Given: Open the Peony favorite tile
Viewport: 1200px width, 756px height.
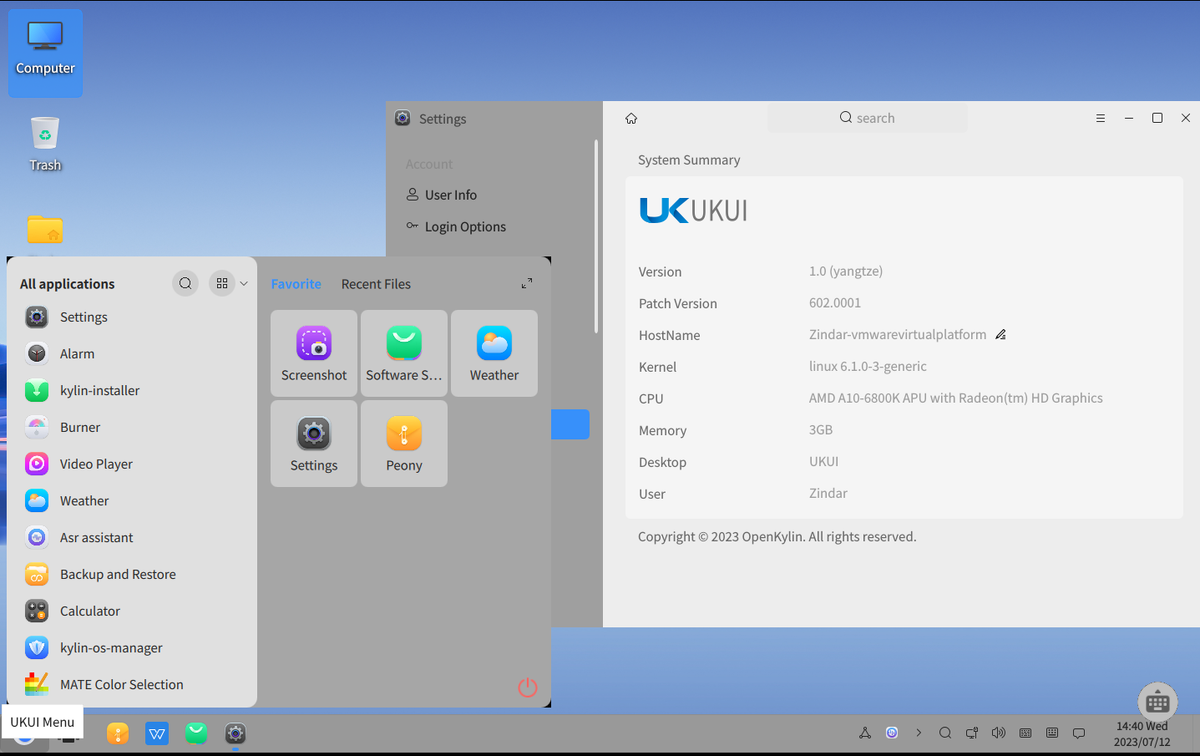Looking at the screenshot, I should (x=404, y=443).
